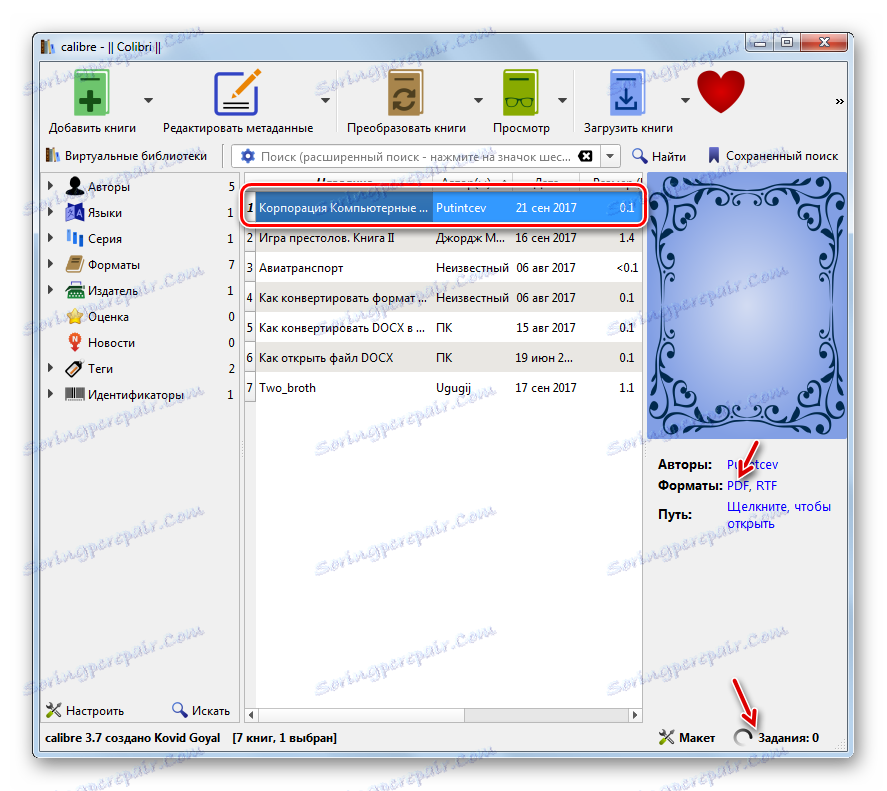Click the tag browser Find button
This screenshot has width=887, height=791.
(201, 710)
